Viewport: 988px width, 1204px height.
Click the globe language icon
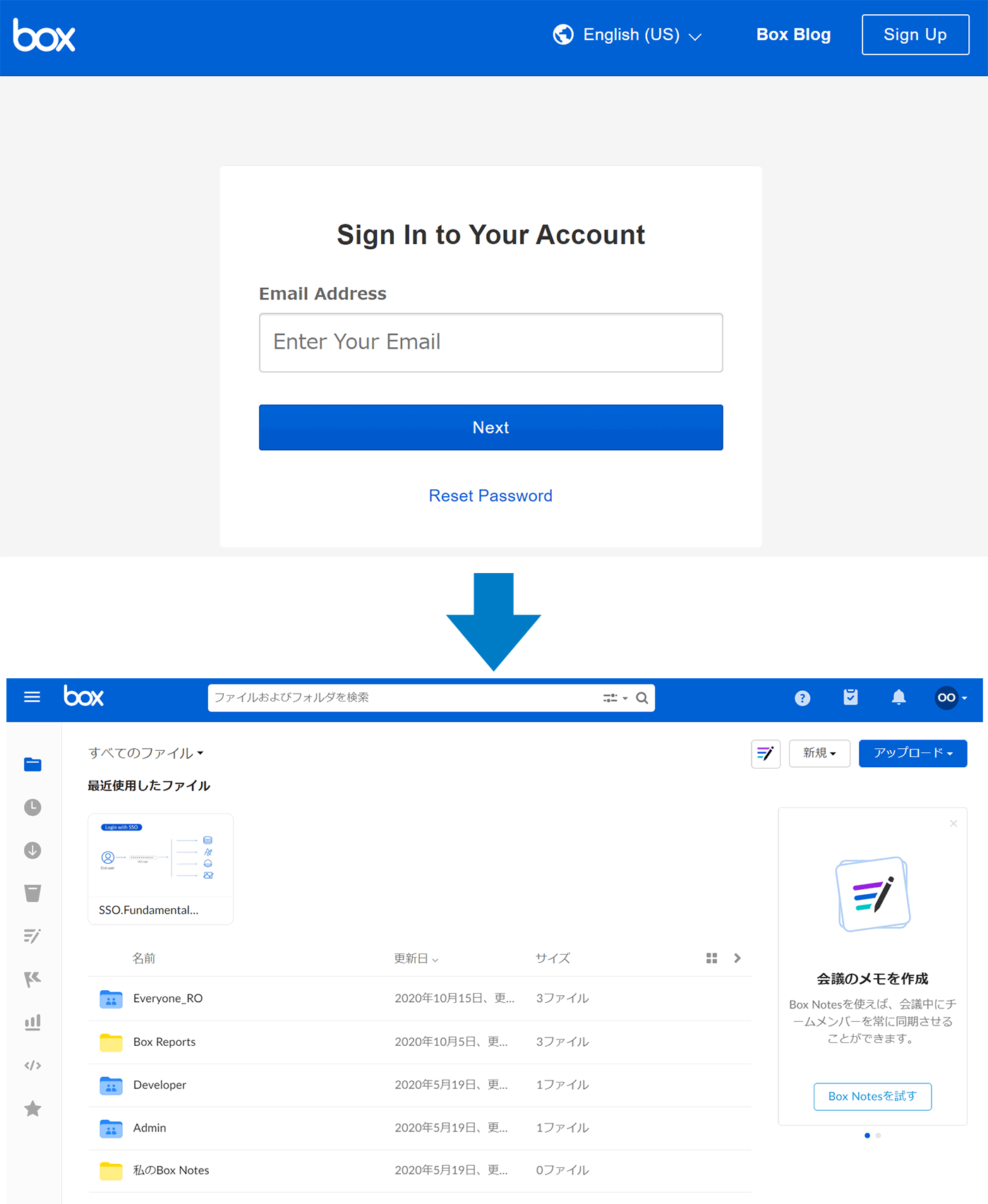pos(563,35)
